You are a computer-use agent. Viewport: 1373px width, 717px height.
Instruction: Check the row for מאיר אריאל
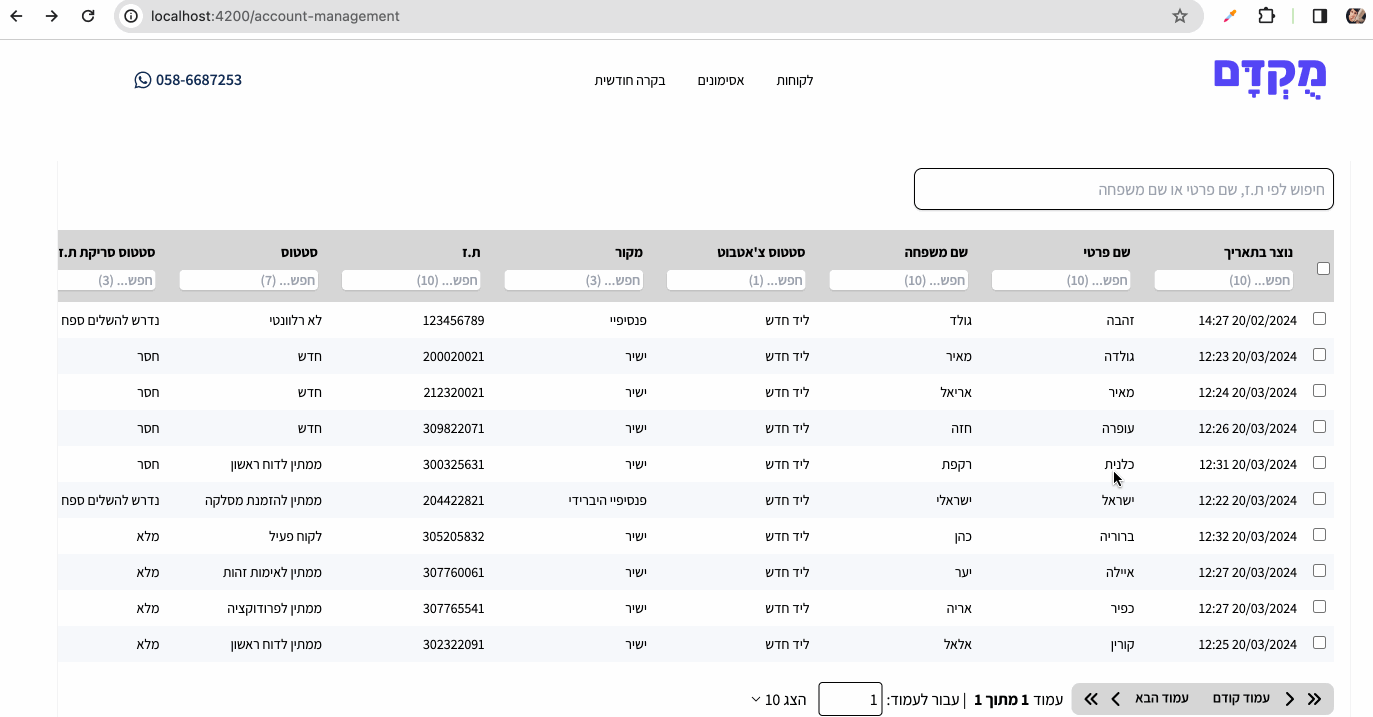pos(1319,390)
